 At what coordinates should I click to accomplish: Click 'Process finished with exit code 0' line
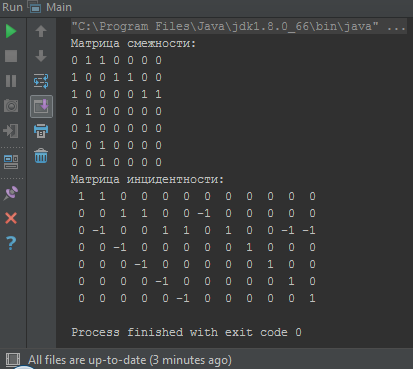click(186, 332)
